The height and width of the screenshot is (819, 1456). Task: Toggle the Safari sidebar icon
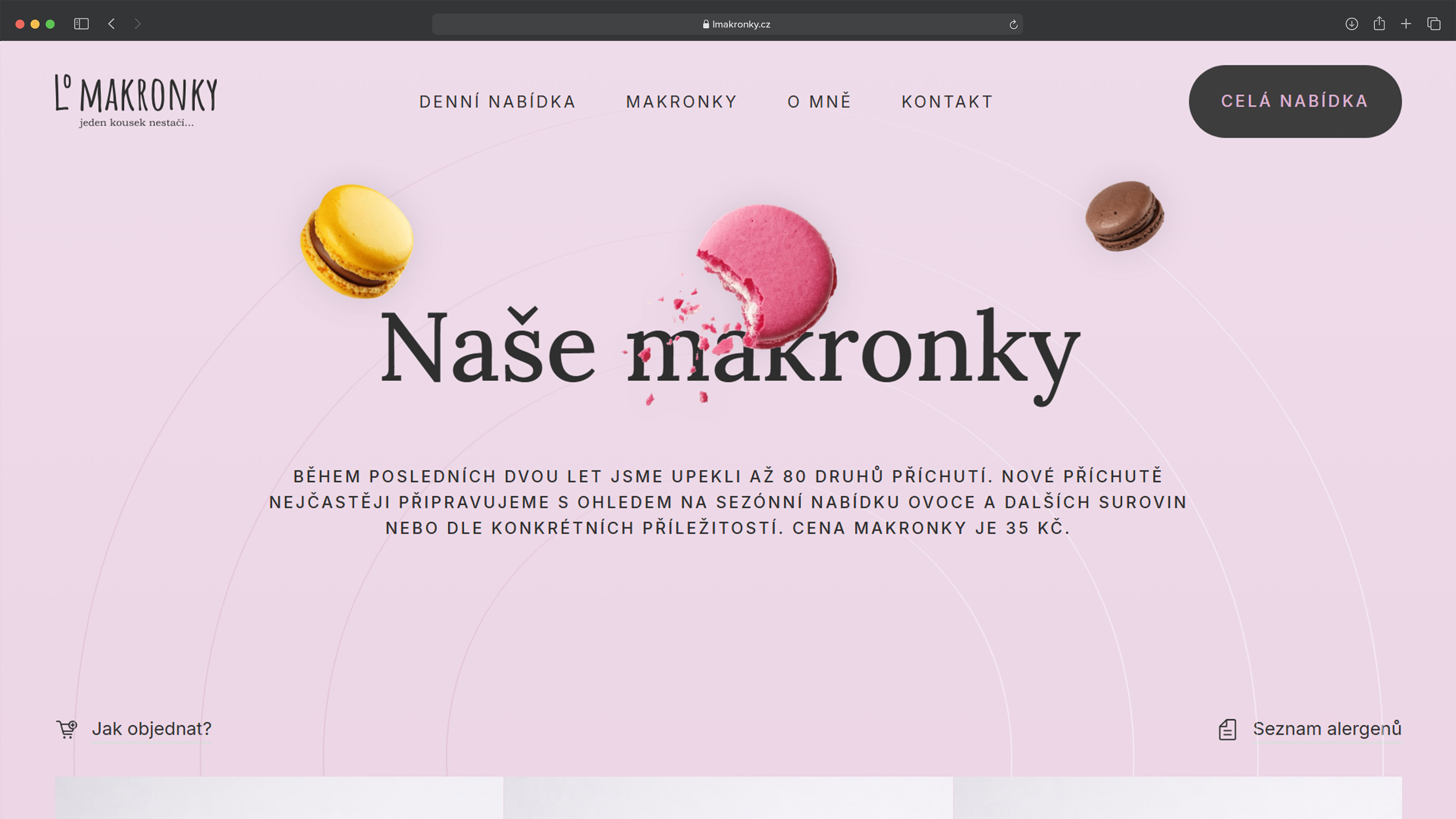81,24
